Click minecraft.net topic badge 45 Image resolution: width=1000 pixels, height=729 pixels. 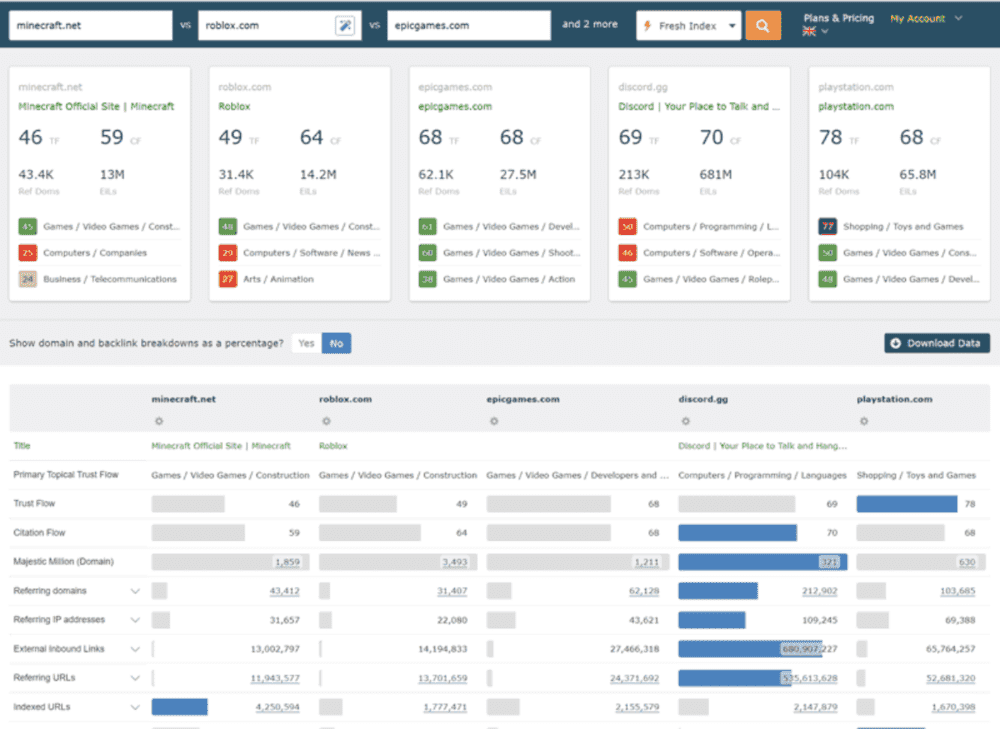coord(27,226)
